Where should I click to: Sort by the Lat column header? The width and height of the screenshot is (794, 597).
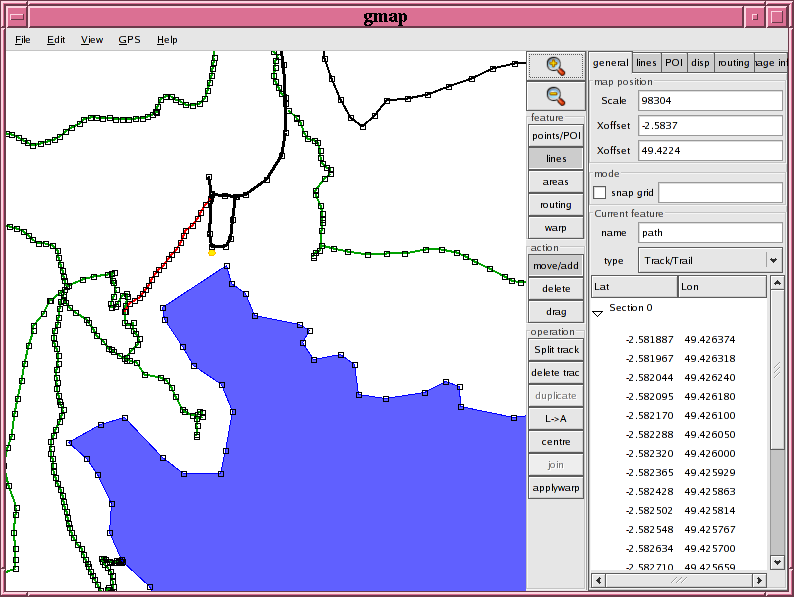pos(633,287)
